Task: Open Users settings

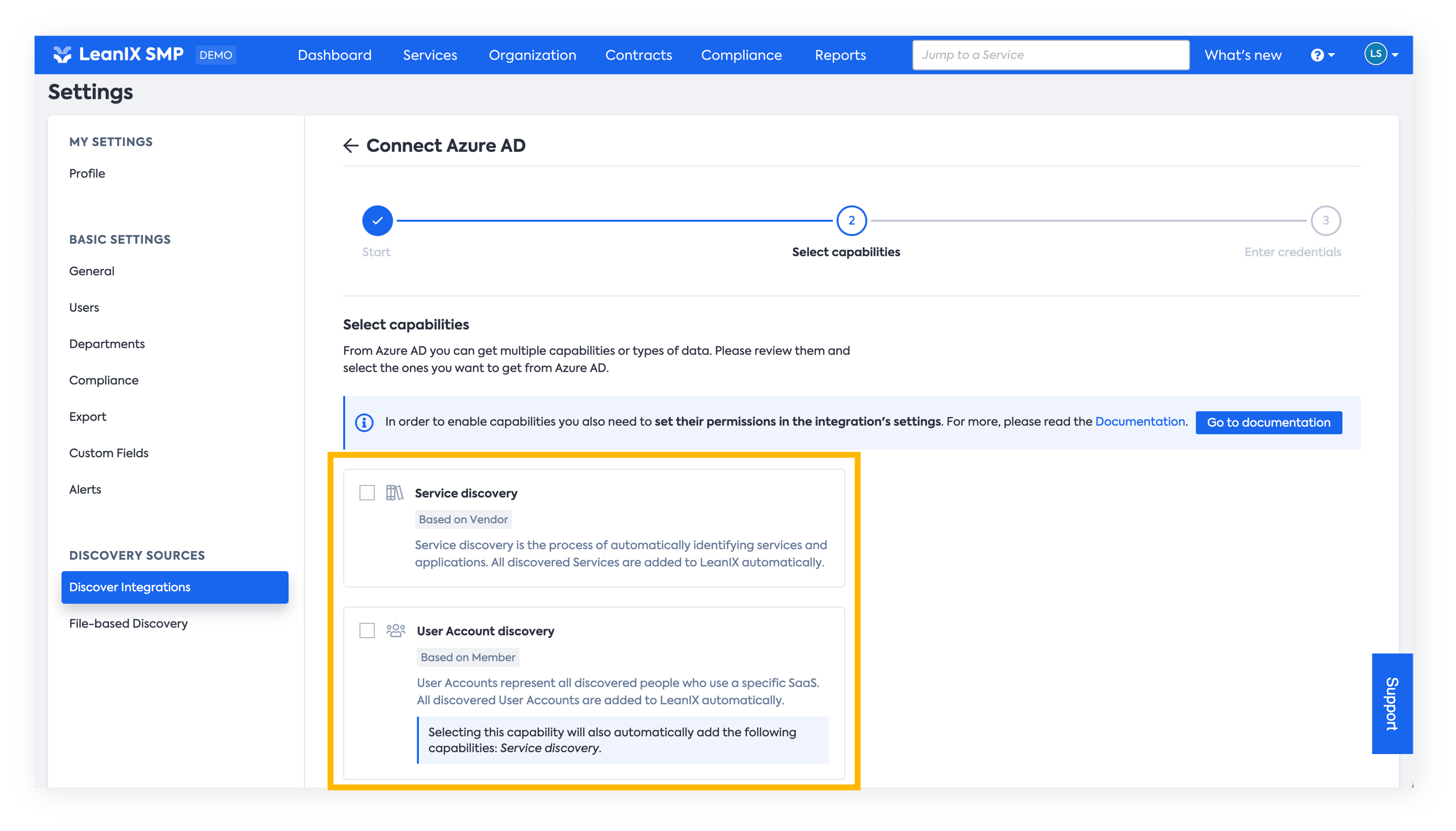Action: pos(84,307)
